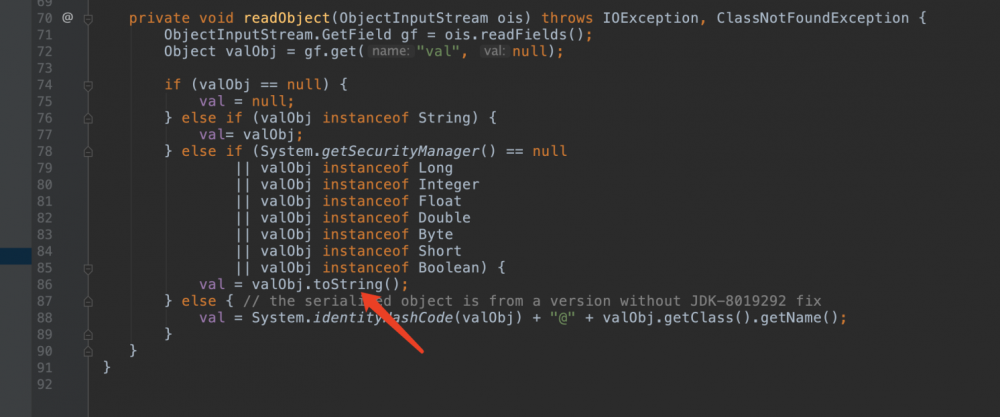Select the blue highlighted row in left panel
The height and width of the screenshot is (417, 1000).
(15, 257)
